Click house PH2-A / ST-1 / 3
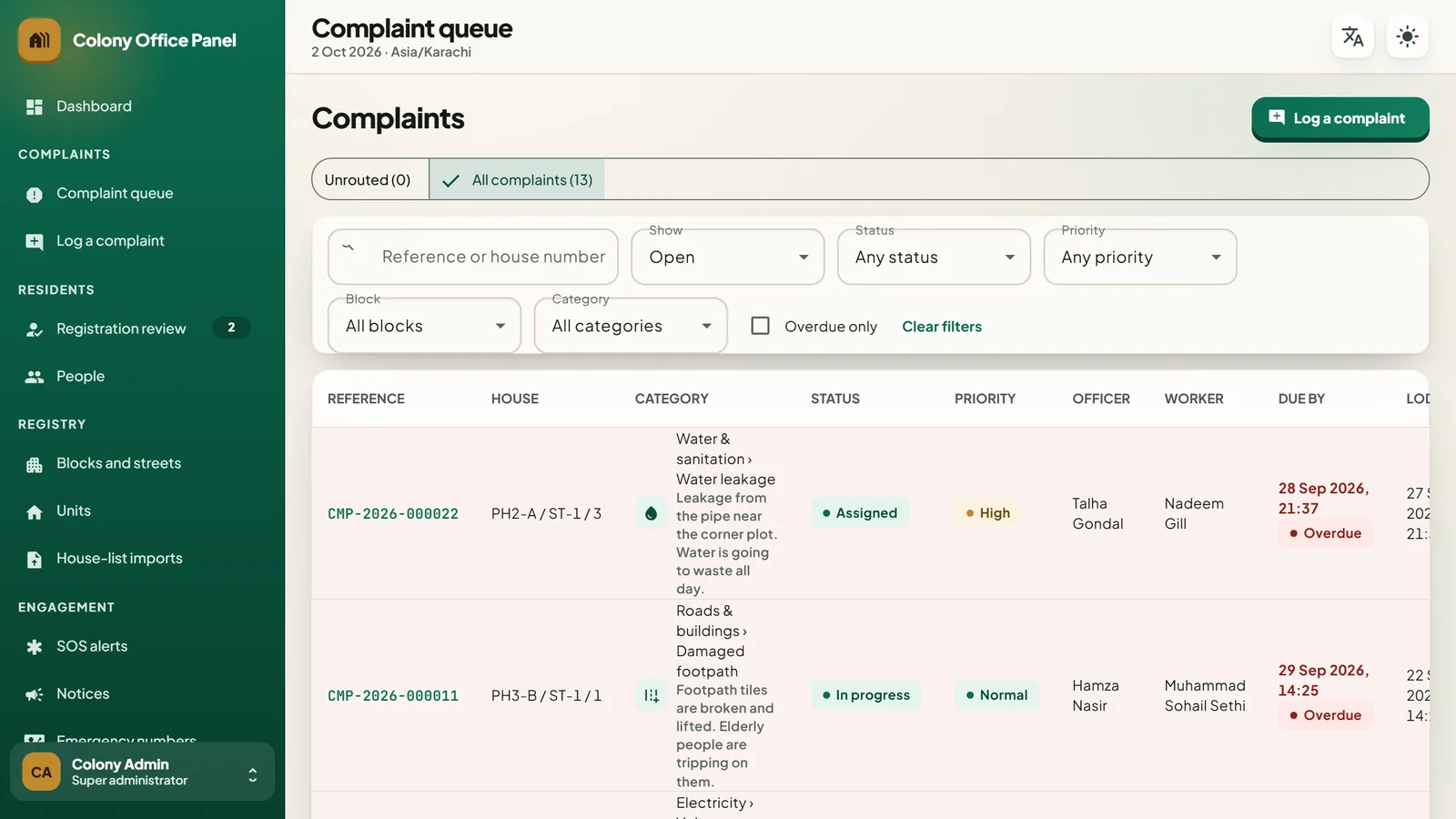 pos(546,514)
